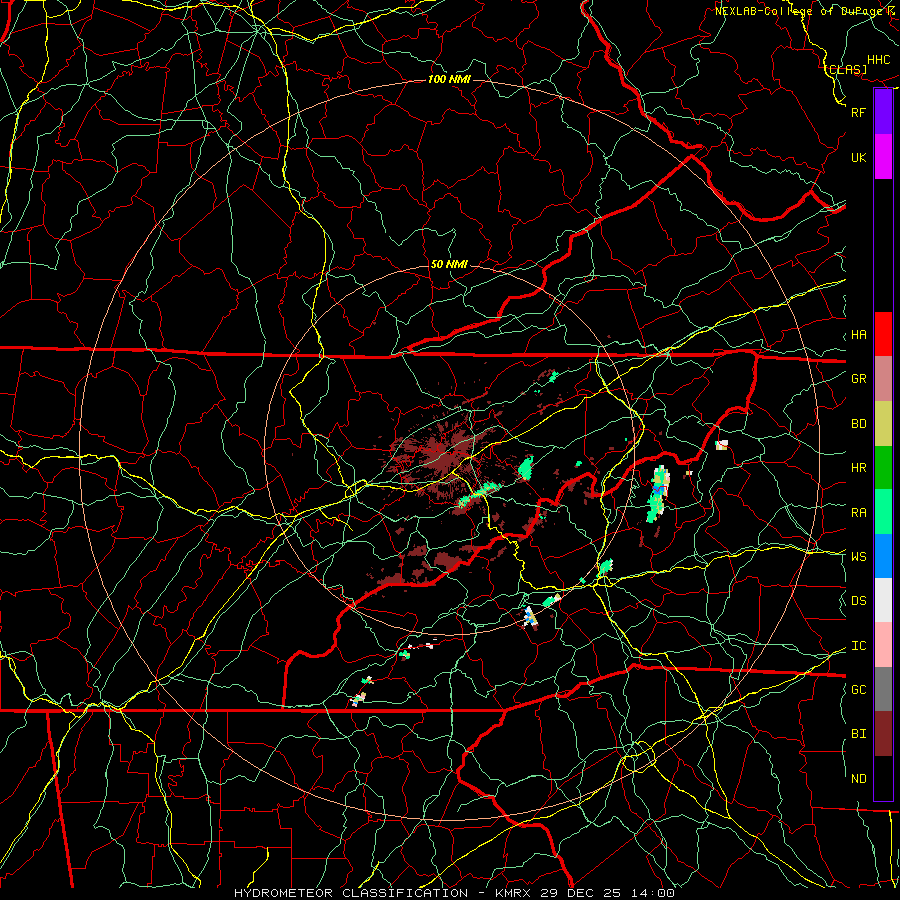The width and height of the screenshot is (900, 900).
Task: Click the RA legend label
Action: pos(859,513)
